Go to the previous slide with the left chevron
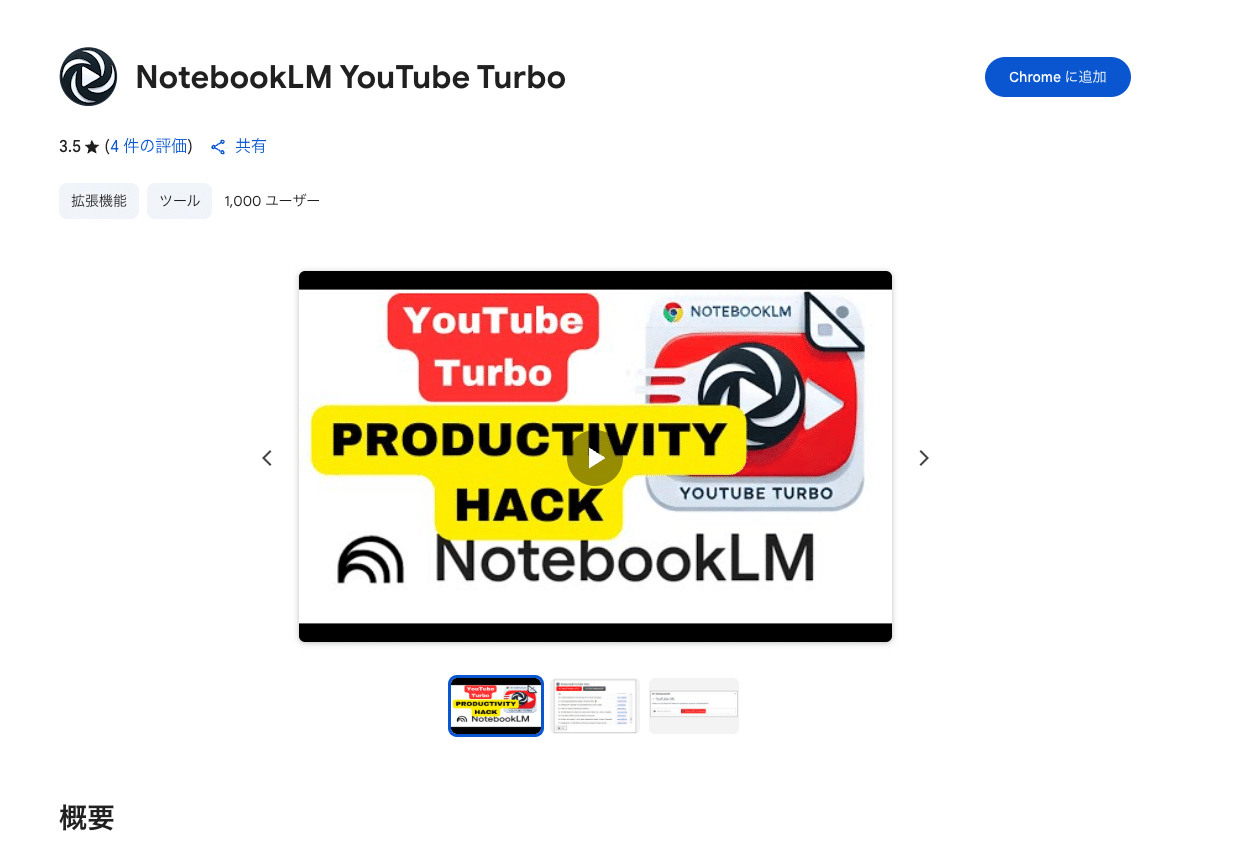The image size is (1239, 866). pos(267,458)
